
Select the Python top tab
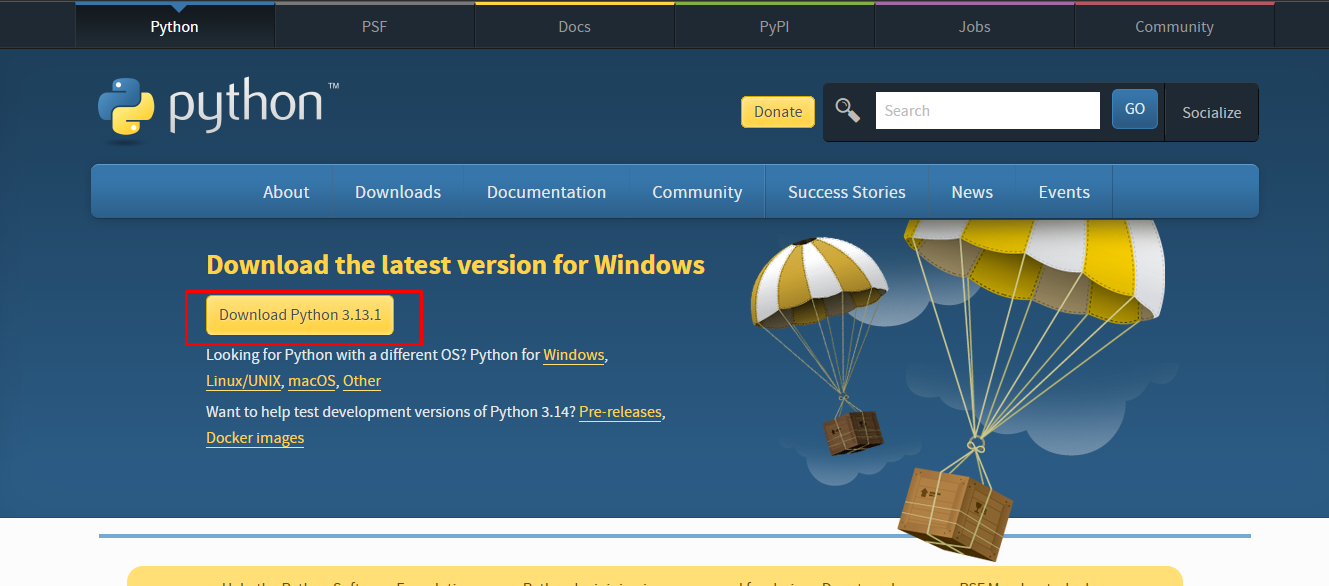coord(175,26)
